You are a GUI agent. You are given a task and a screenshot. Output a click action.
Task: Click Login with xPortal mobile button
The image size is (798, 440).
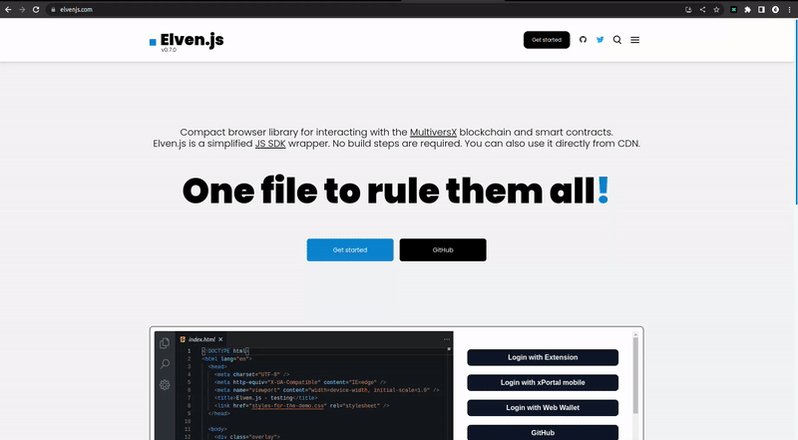pos(543,383)
